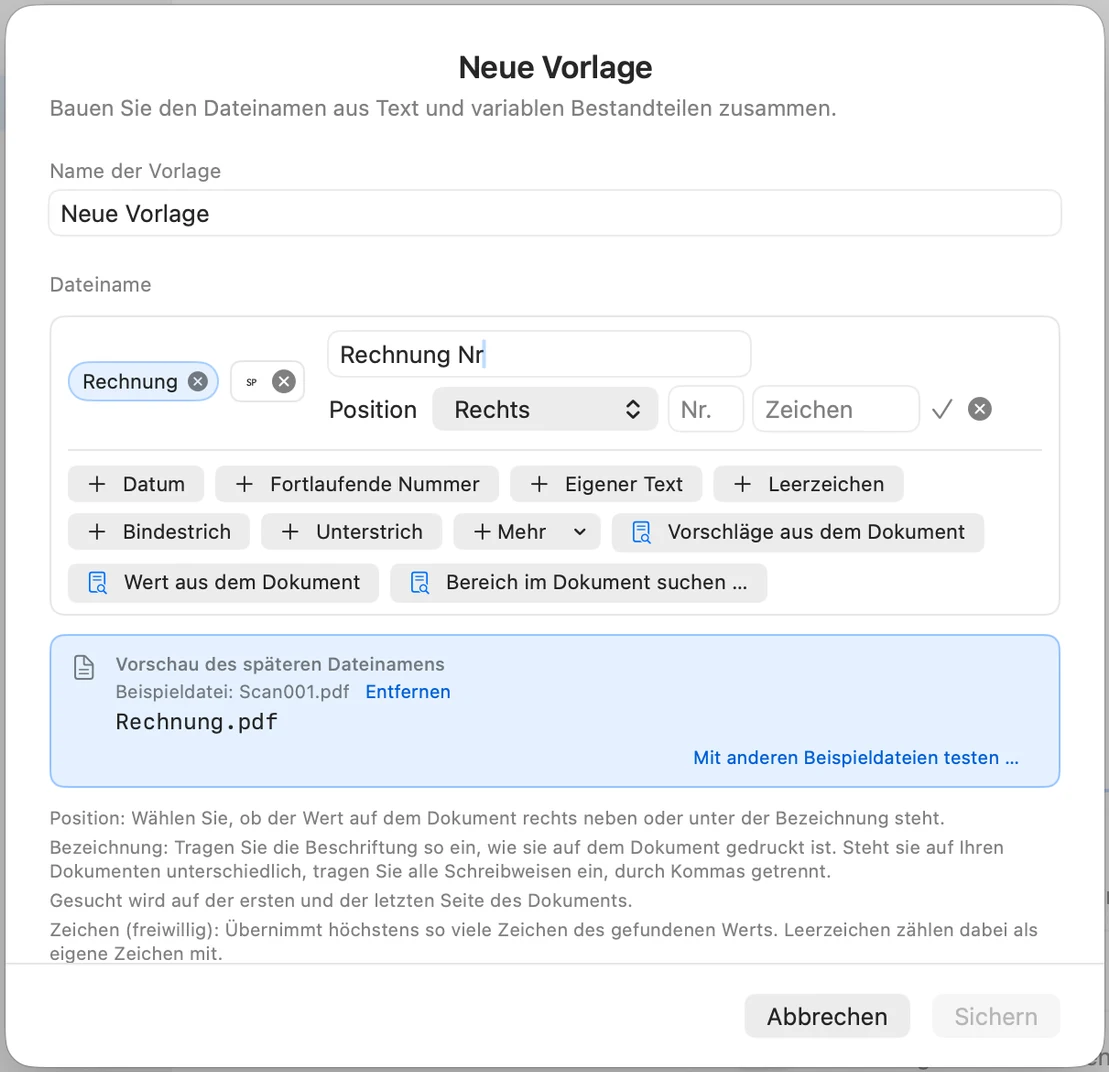Cancel the dialog with Abbrechen
The image size is (1109, 1072).
pyautogui.click(x=828, y=1016)
